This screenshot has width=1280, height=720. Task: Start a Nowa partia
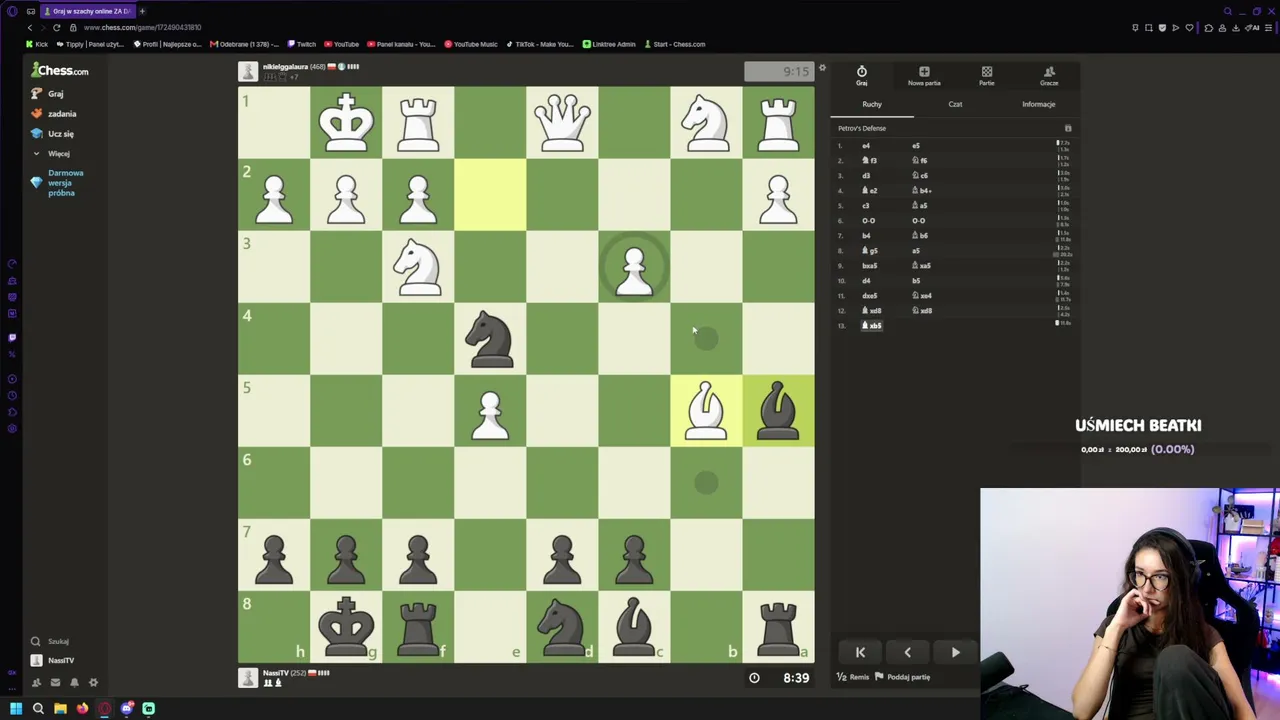click(x=924, y=76)
